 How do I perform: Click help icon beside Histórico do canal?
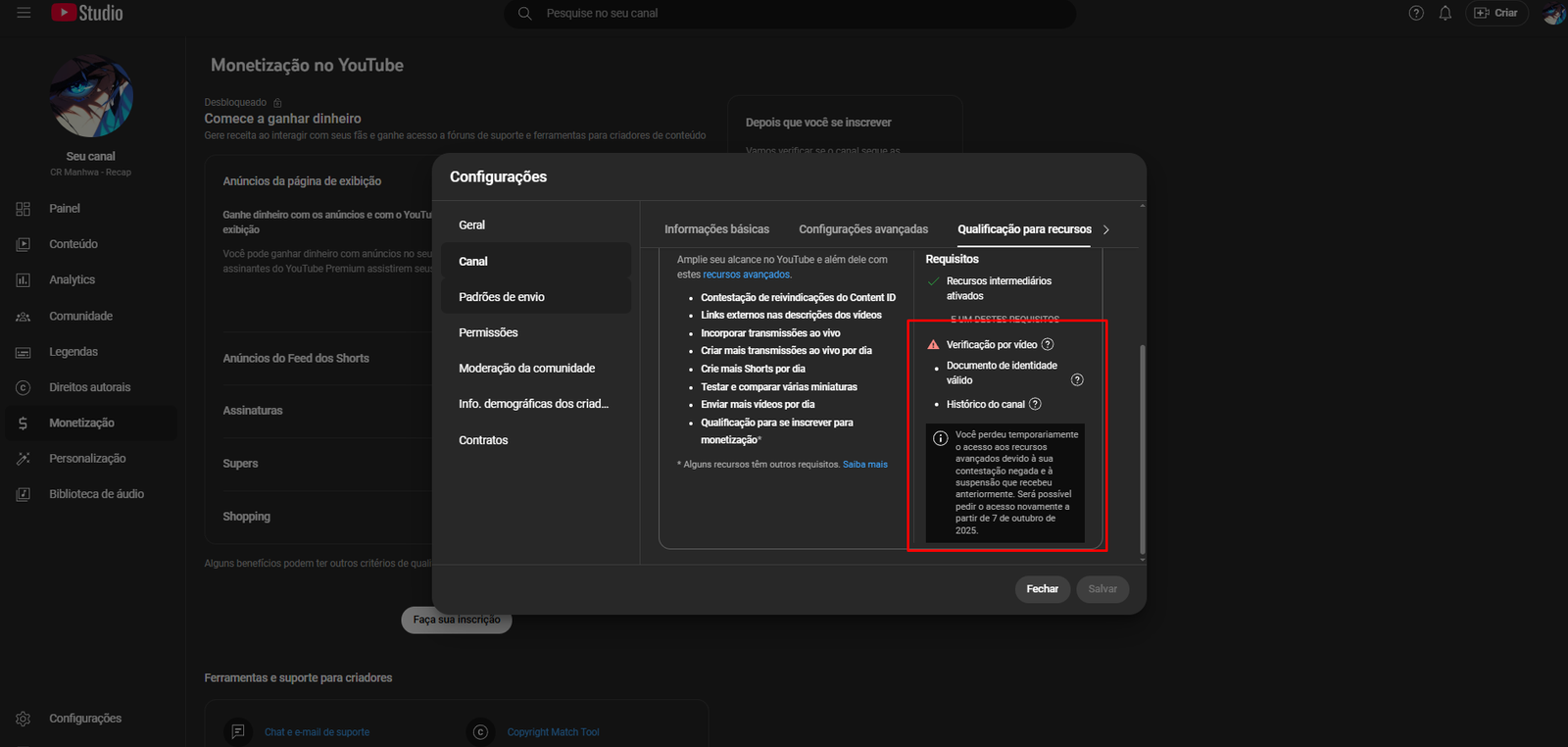(1035, 404)
